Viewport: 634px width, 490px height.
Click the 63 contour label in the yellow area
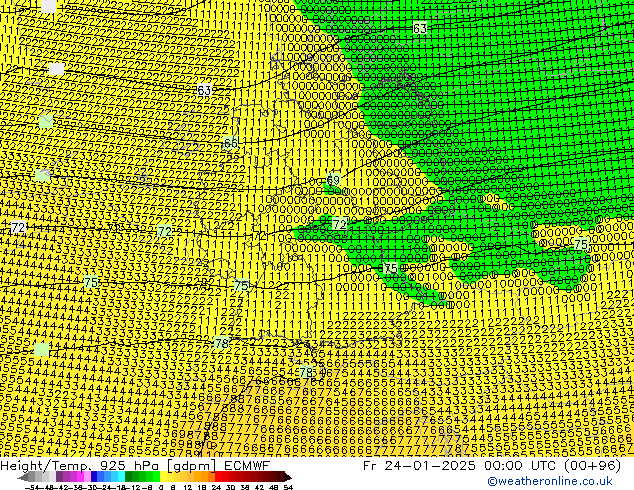coord(204,90)
